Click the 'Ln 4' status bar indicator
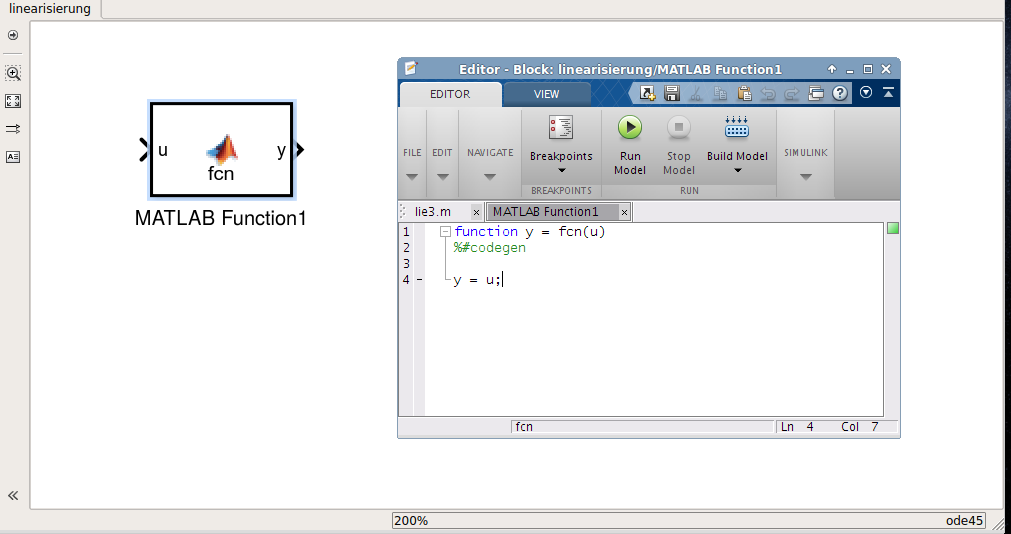 coord(797,427)
